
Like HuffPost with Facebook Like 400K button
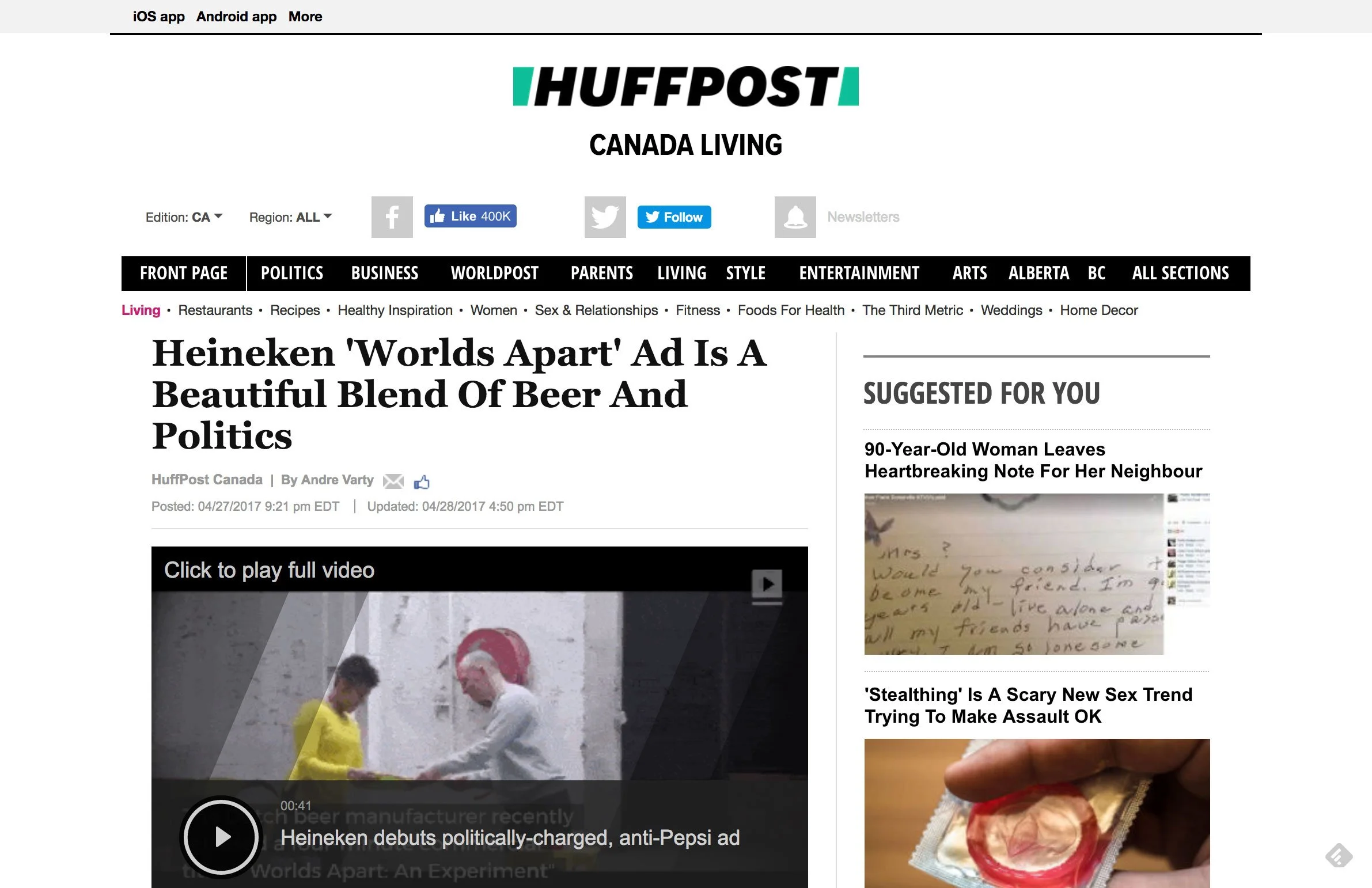(x=471, y=216)
